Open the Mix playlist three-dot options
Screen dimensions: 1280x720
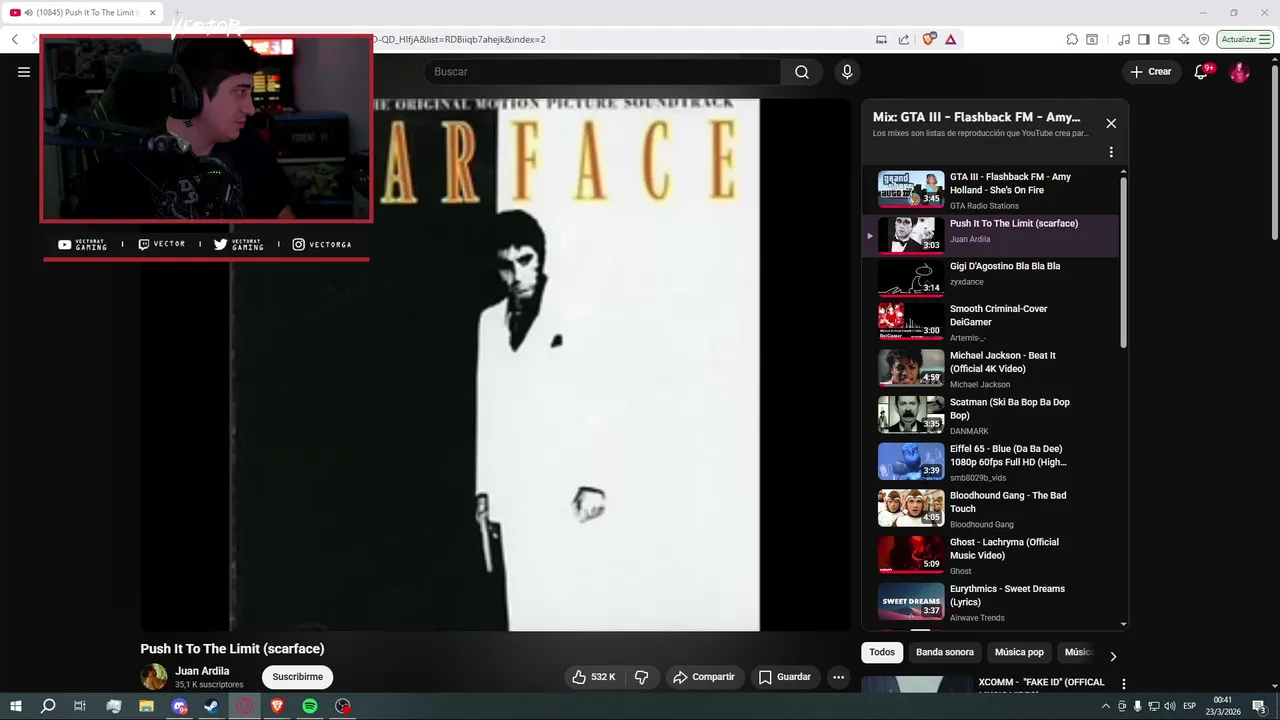click(1111, 152)
